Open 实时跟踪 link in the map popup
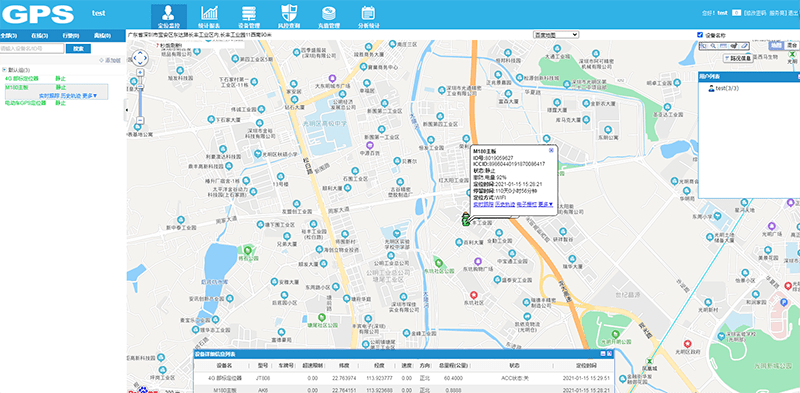 [483, 204]
